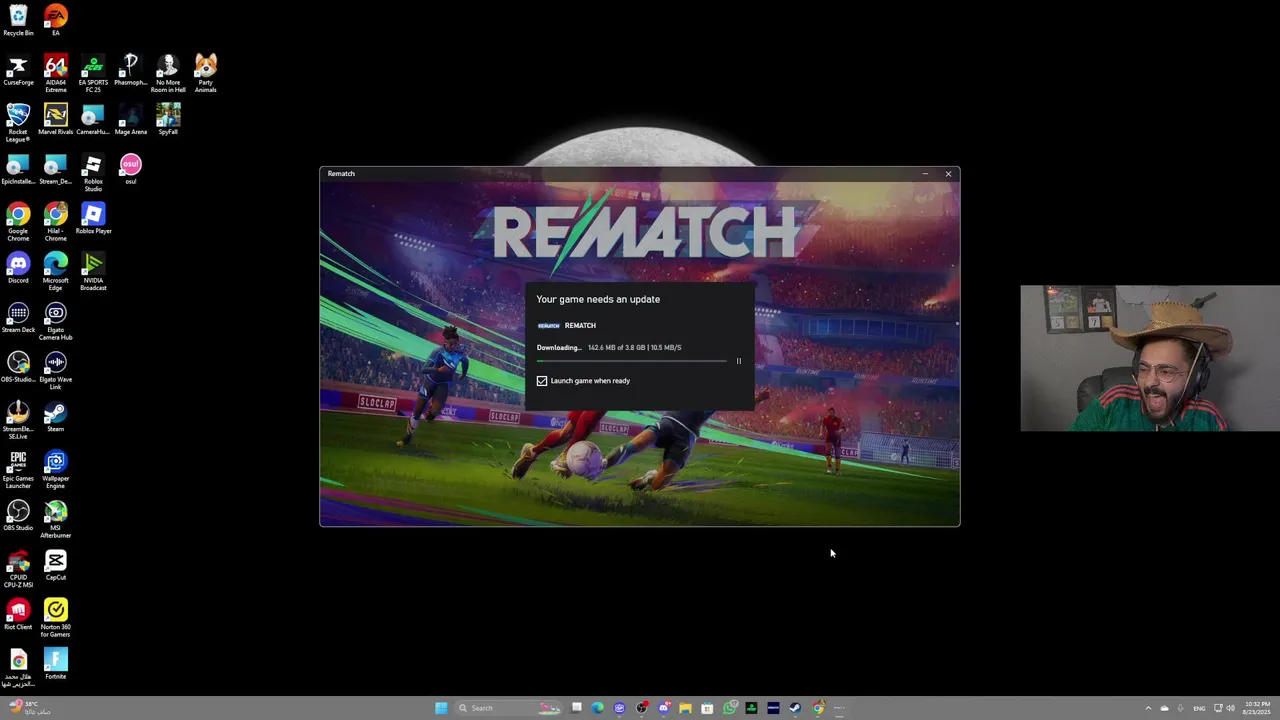
Task: Open Steam from the taskbar
Action: pyautogui.click(x=795, y=708)
